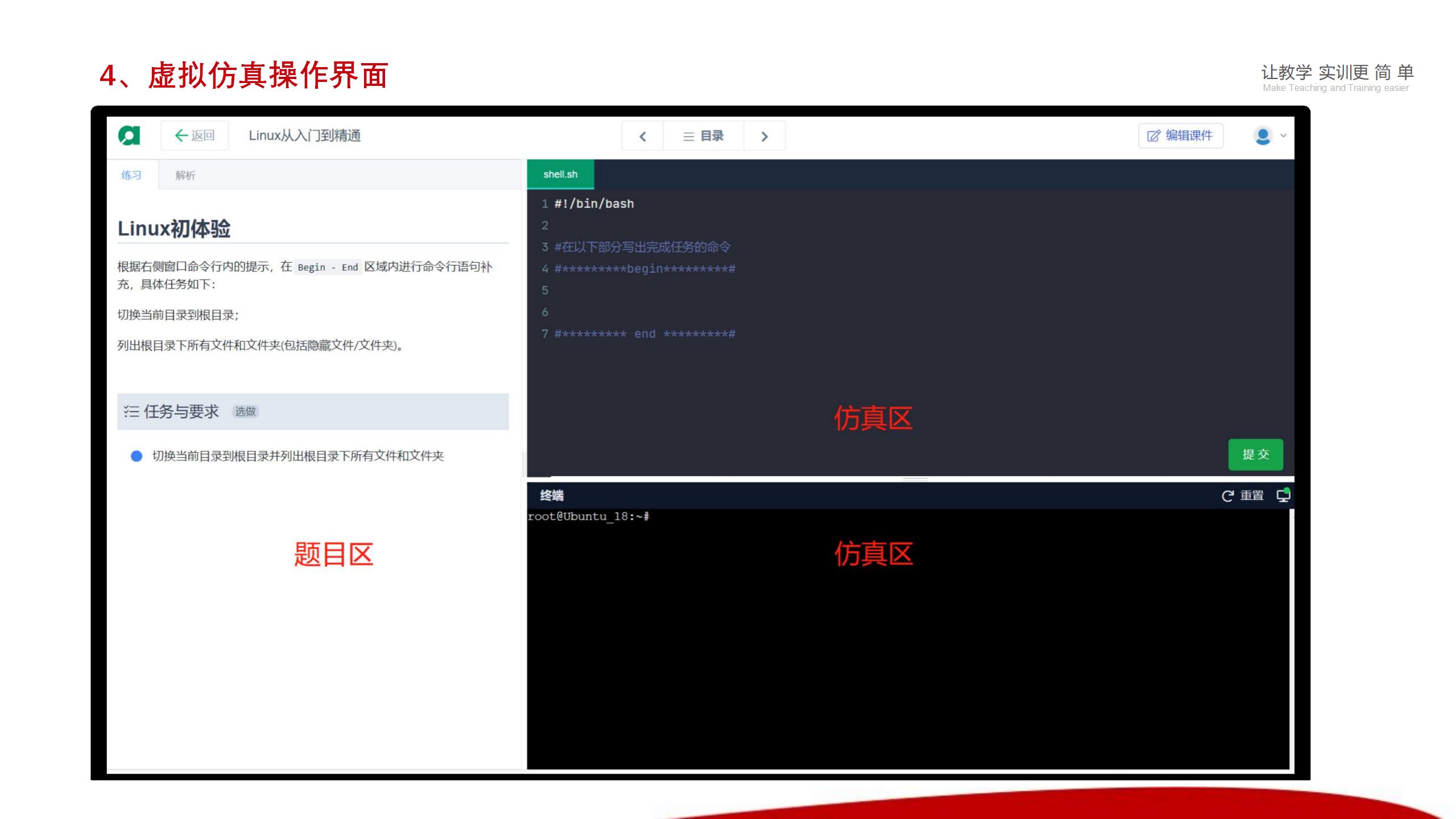Click the terminal vertical scrollbar

click(x=1292, y=638)
